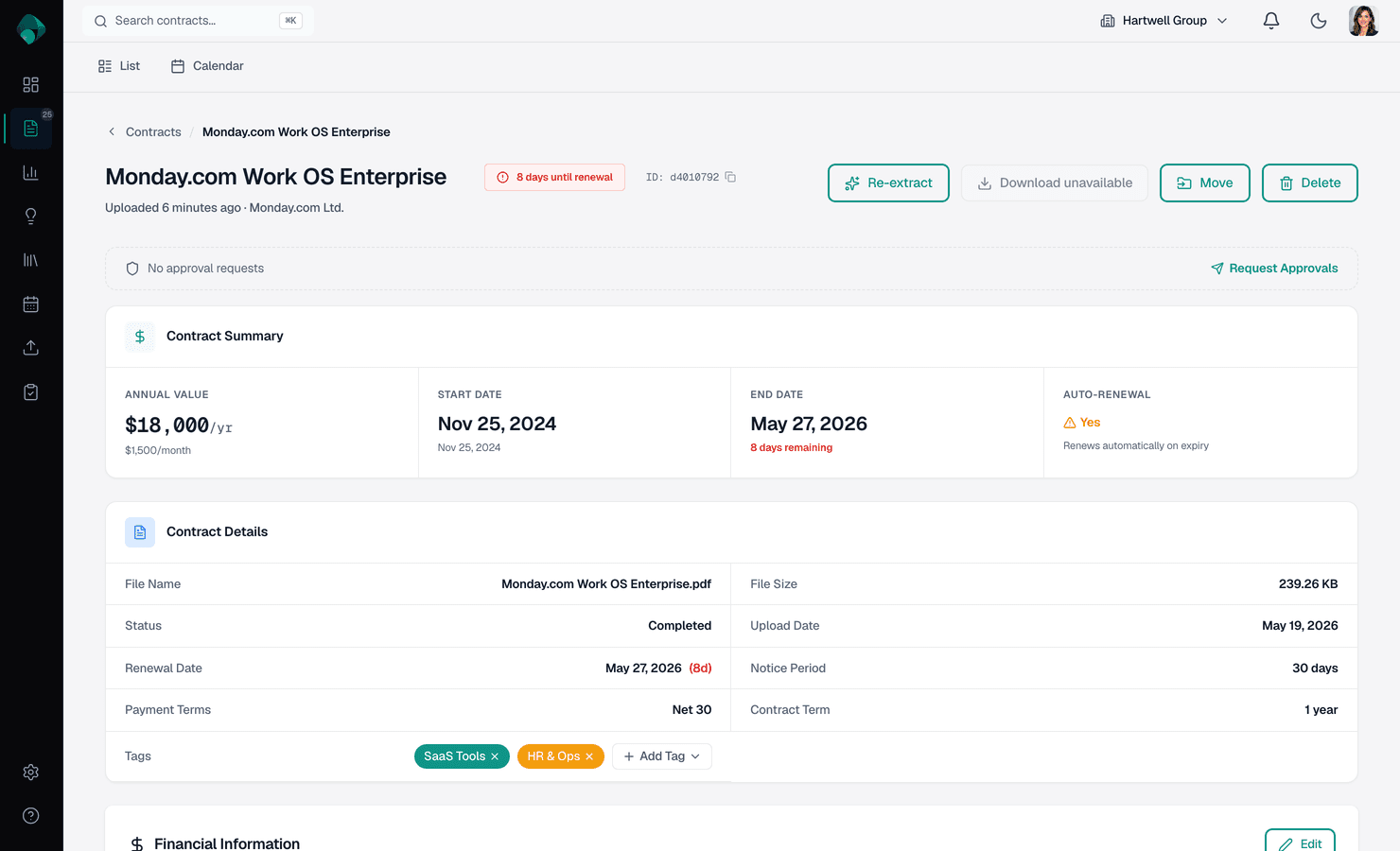The height and width of the screenshot is (851, 1400).
Task: Open the calendar icon in the sidebar
Action: click(x=31, y=304)
